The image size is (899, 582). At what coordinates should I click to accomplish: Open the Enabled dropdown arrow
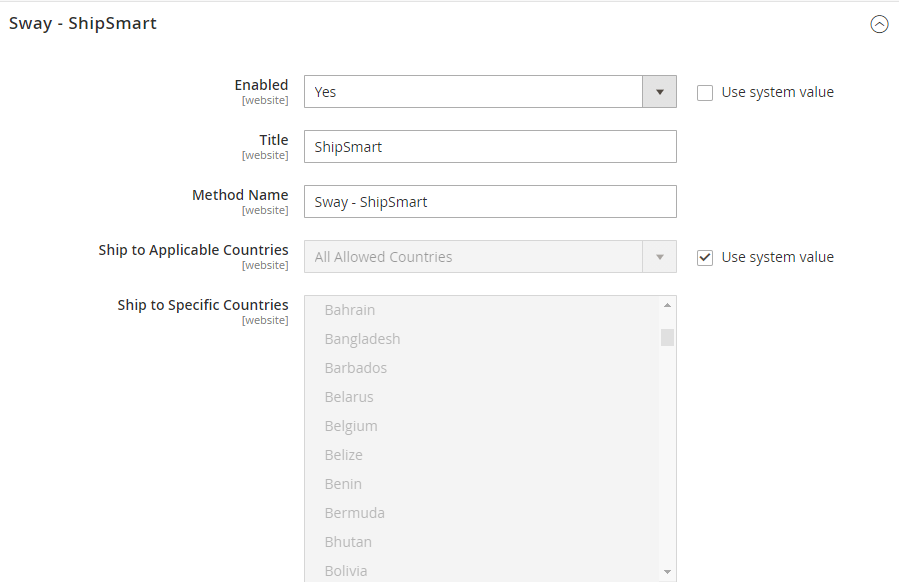659,92
